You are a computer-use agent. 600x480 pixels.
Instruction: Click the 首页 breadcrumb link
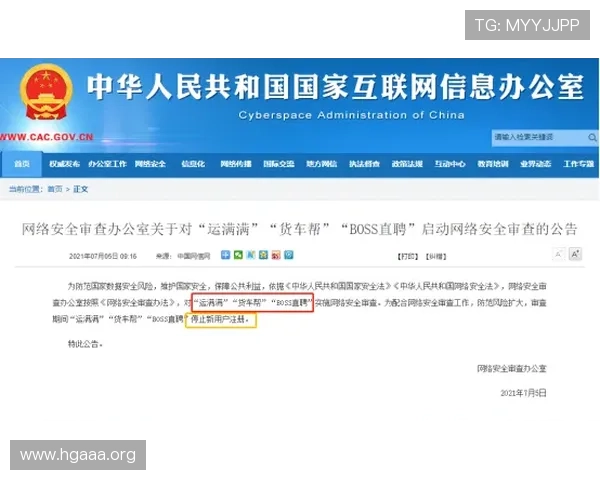click(x=55, y=189)
